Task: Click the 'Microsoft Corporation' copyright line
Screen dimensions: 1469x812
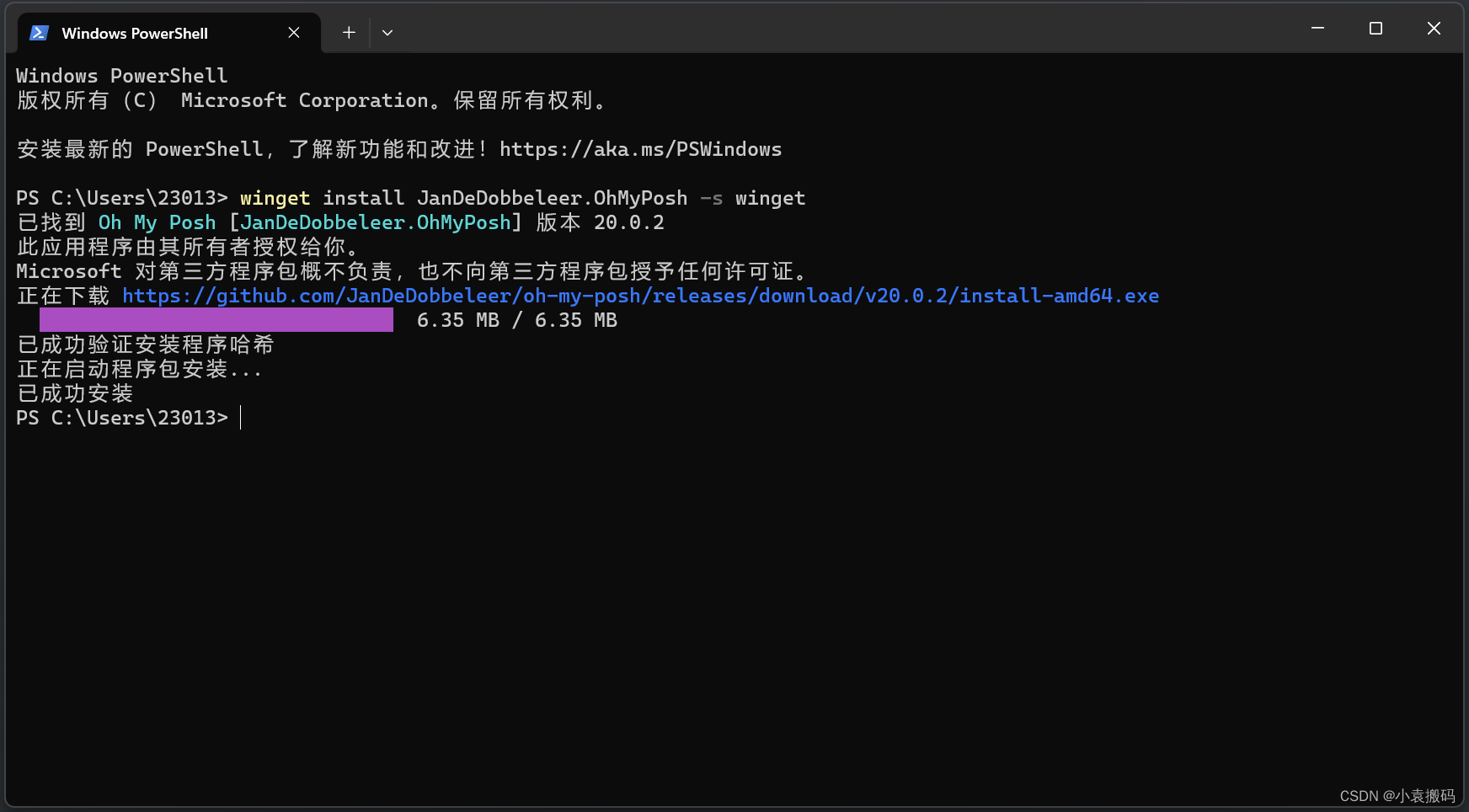Action: tap(312, 100)
